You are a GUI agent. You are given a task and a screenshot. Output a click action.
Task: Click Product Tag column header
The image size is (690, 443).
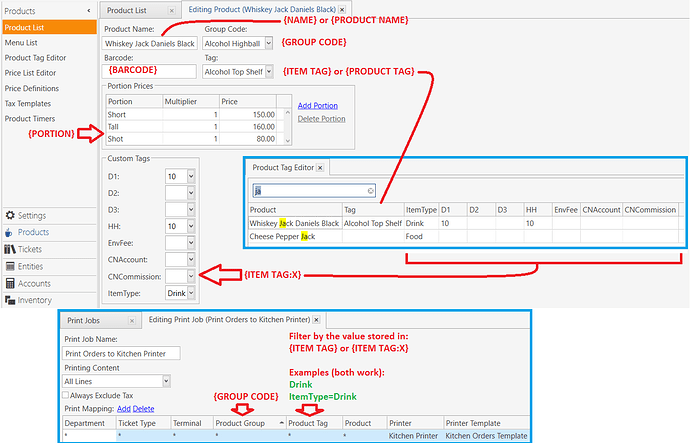(314, 423)
